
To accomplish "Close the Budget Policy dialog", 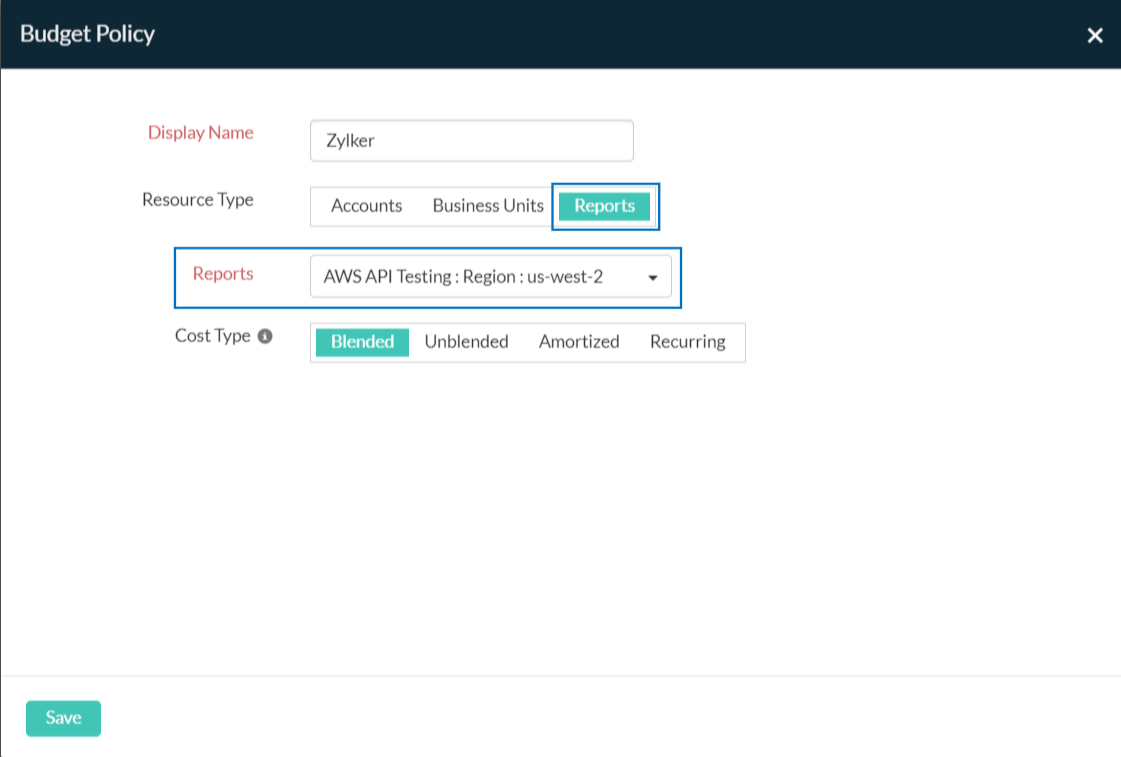I will pyautogui.click(x=1095, y=35).
